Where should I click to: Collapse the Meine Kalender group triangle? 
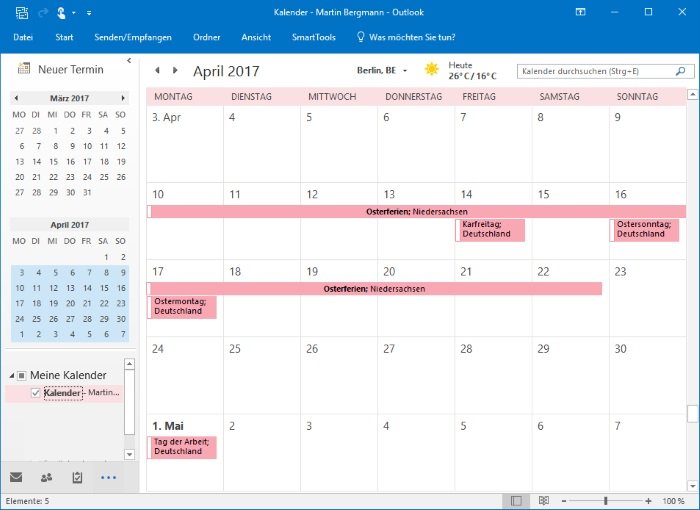tap(12, 376)
